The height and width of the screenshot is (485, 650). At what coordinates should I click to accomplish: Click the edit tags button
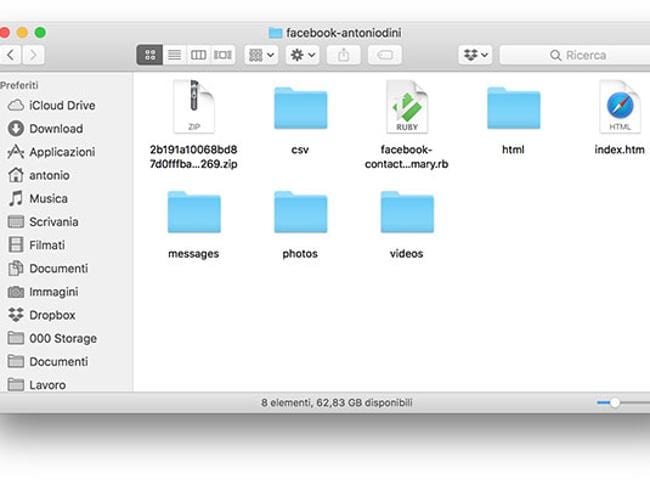(x=384, y=55)
